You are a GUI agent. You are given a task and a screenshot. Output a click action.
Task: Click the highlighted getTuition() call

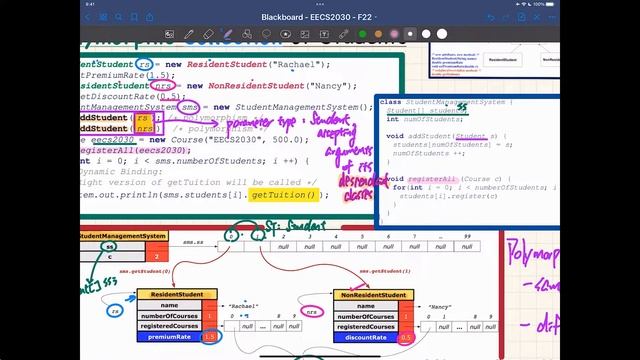click(283, 195)
